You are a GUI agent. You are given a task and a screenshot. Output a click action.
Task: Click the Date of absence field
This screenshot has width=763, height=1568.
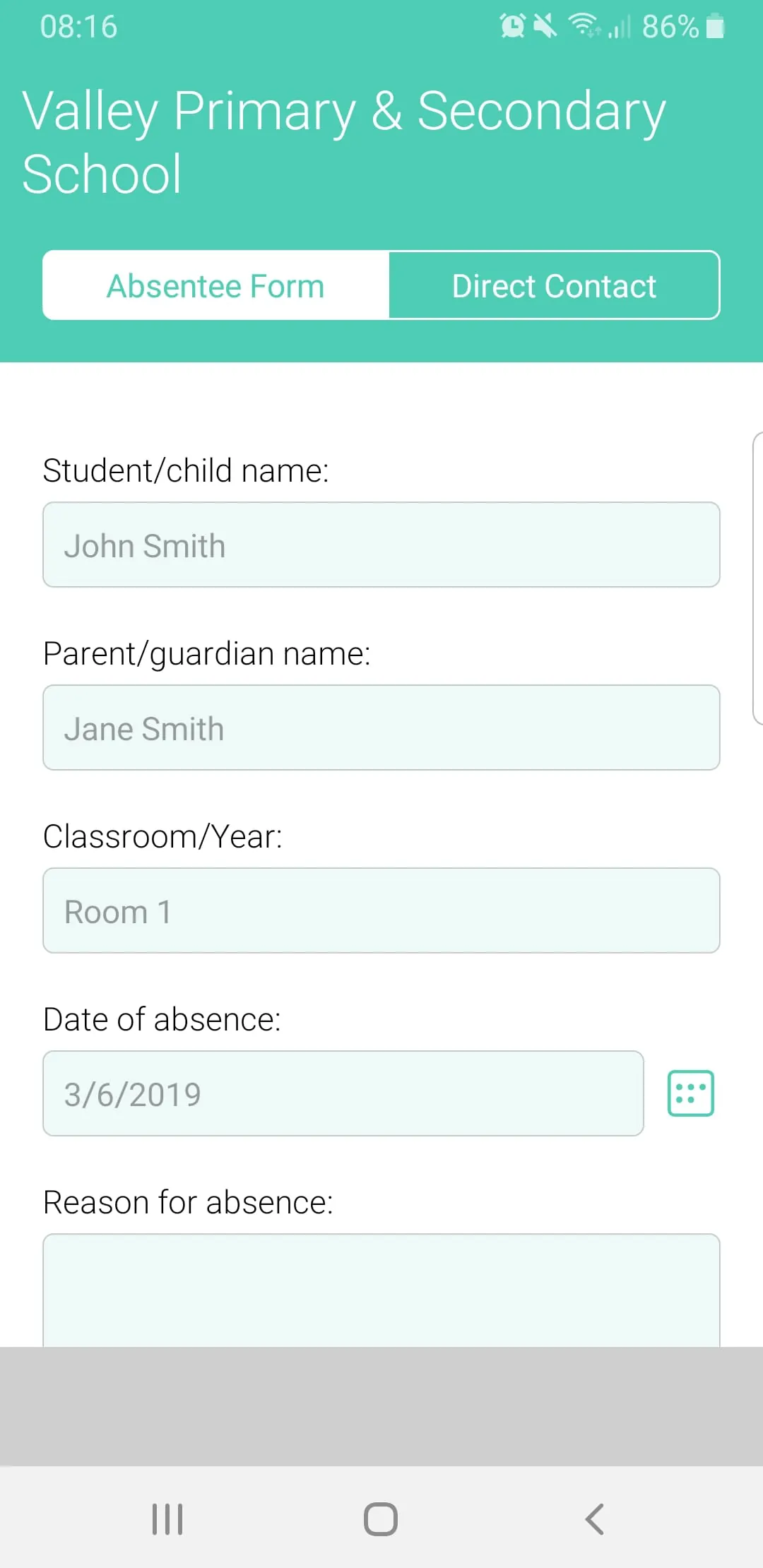[x=343, y=1093]
